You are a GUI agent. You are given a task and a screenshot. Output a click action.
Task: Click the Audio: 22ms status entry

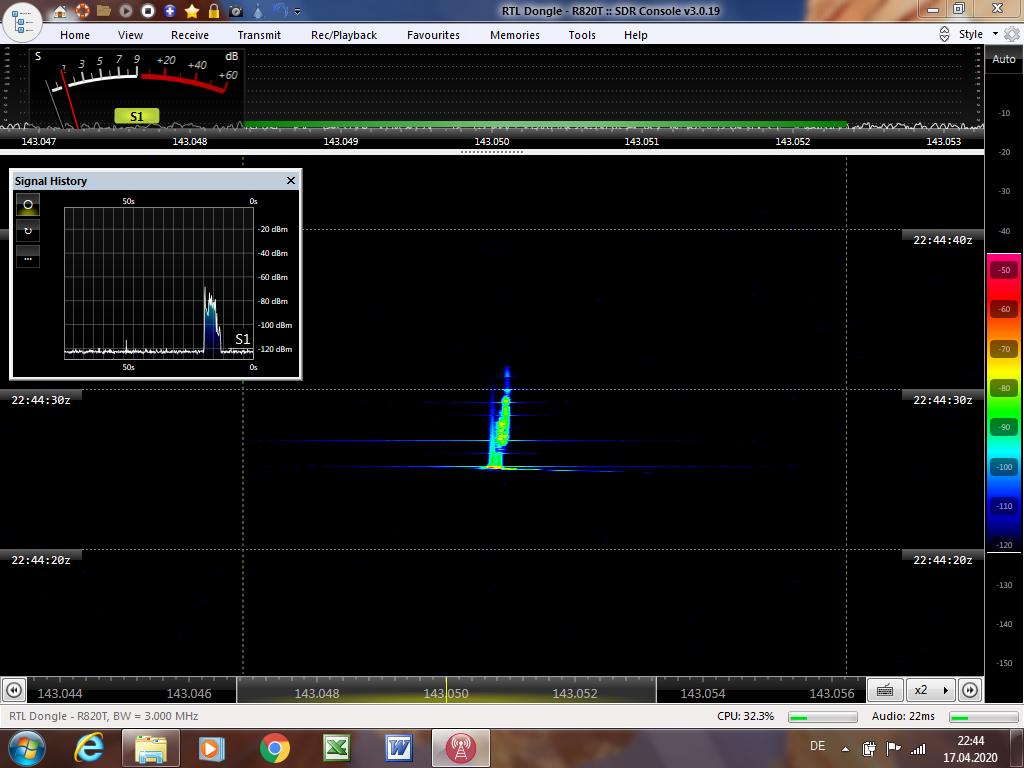903,716
